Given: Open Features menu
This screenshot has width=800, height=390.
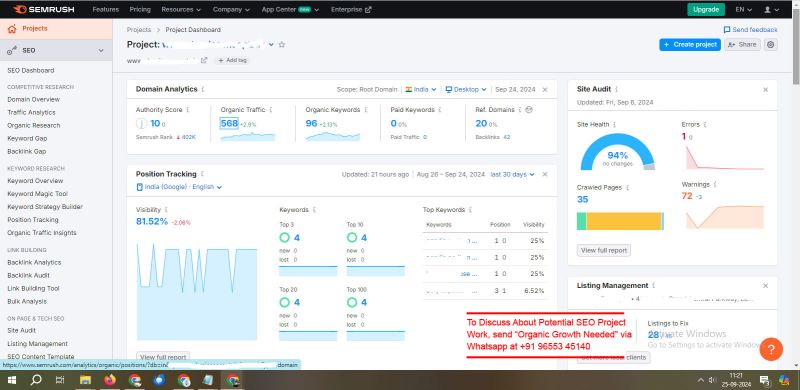Looking at the screenshot, I should pos(106,9).
